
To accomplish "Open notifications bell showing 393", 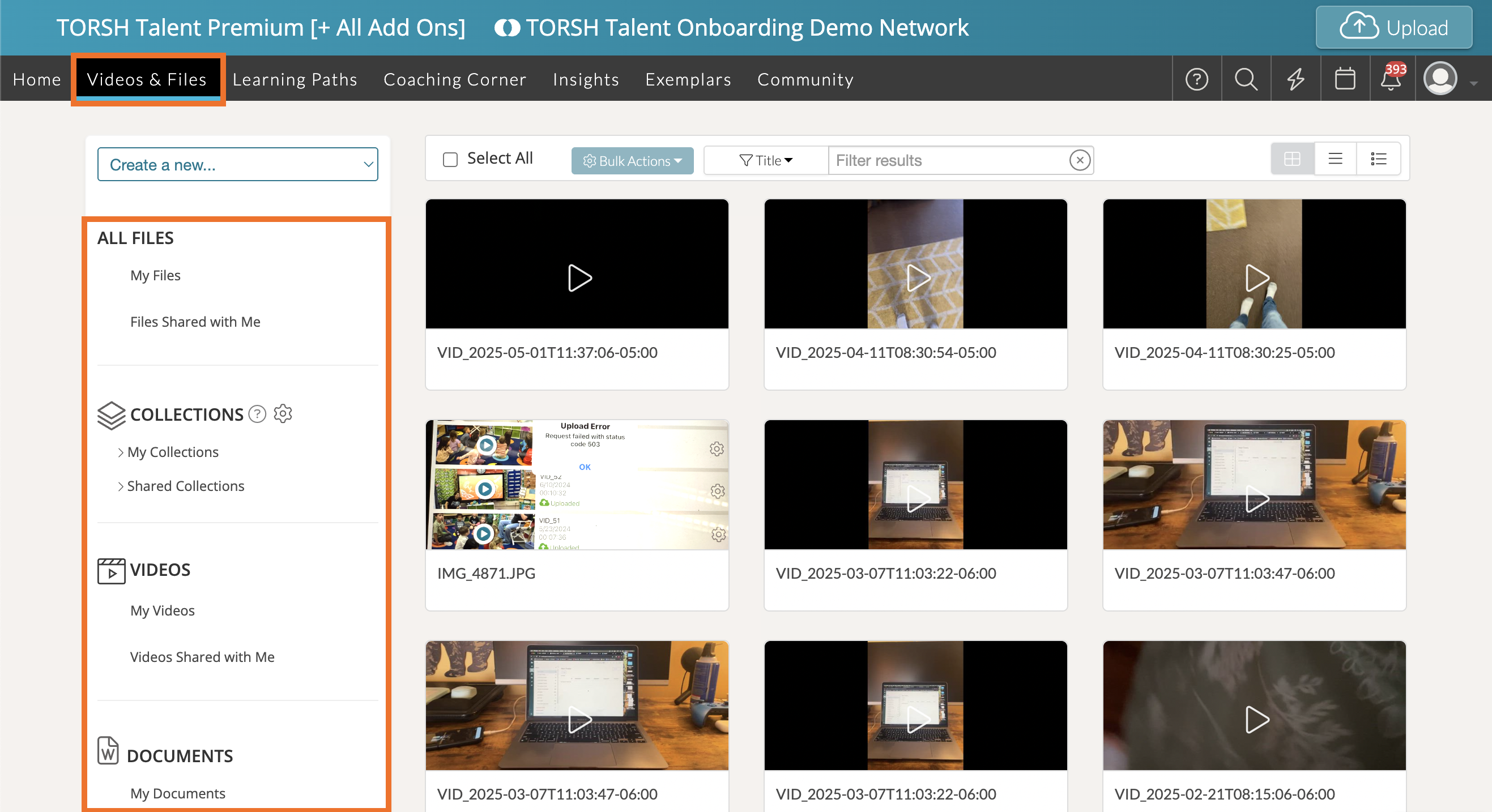I will pyautogui.click(x=1392, y=79).
